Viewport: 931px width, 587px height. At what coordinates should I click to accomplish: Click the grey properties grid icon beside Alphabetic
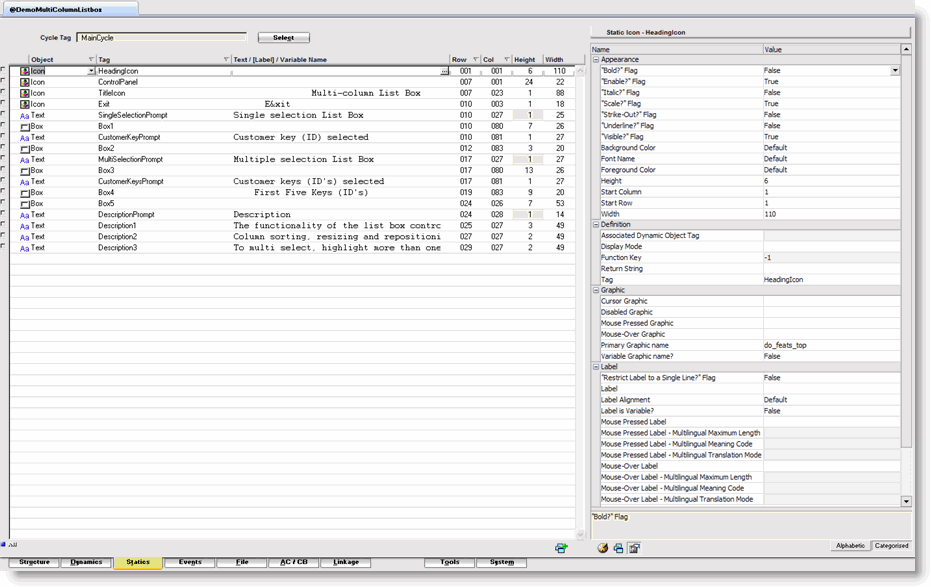(634, 548)
